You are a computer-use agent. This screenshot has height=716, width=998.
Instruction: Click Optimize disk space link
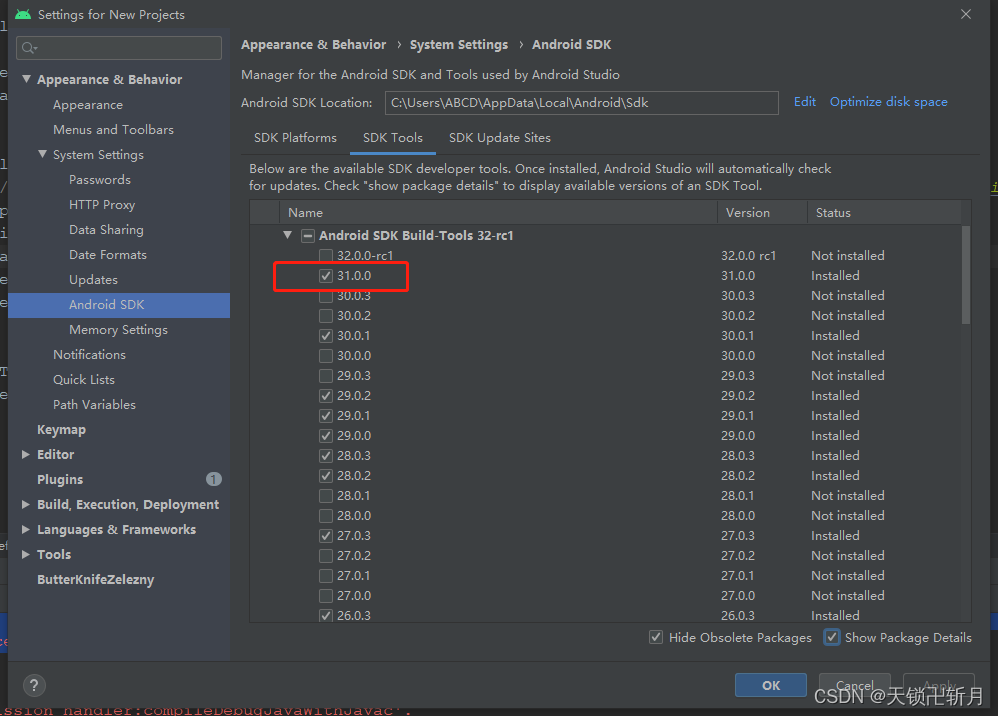pyautogui.click(x=889, y=102)
